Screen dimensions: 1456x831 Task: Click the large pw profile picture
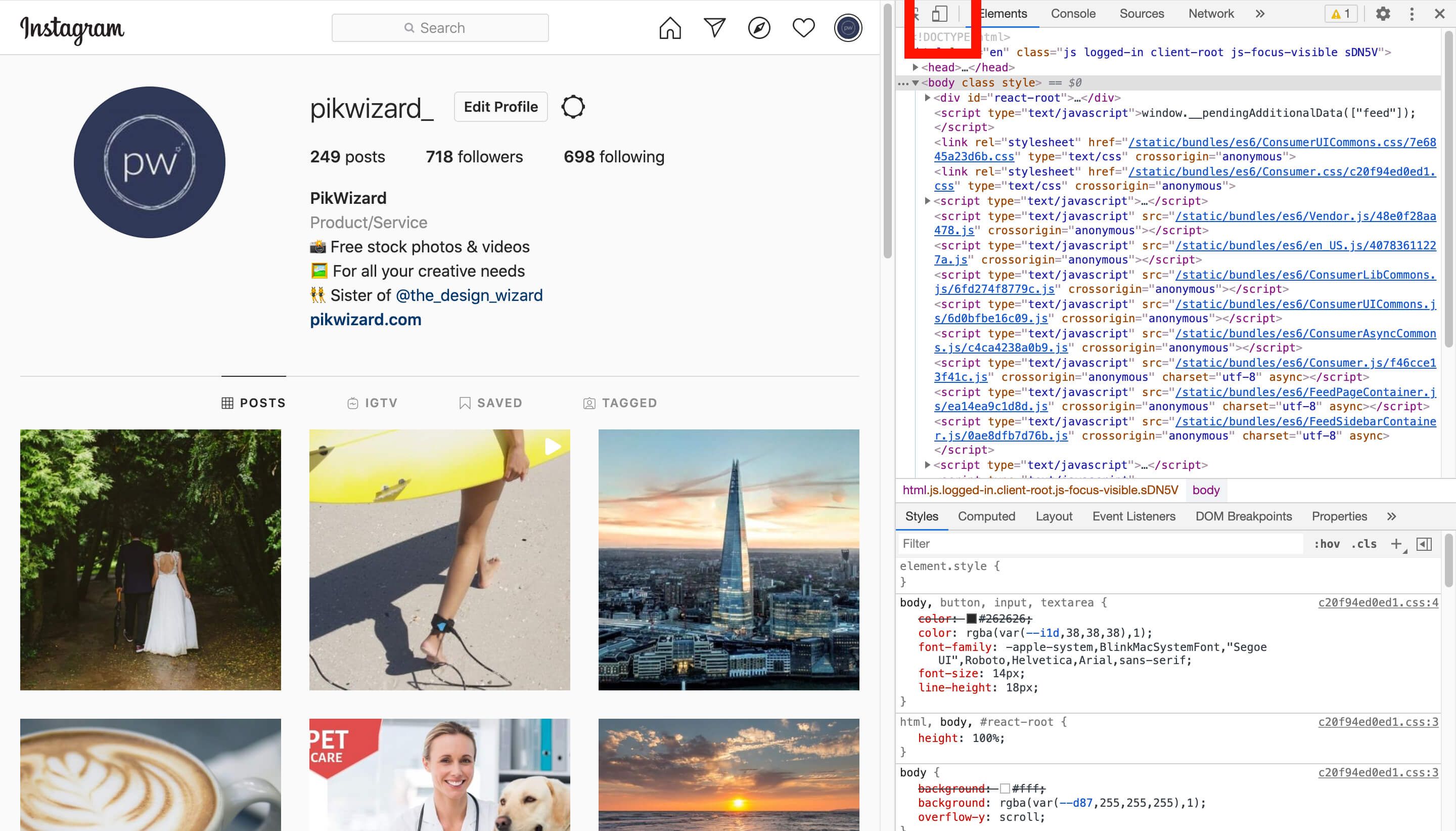tap(150, 162)
